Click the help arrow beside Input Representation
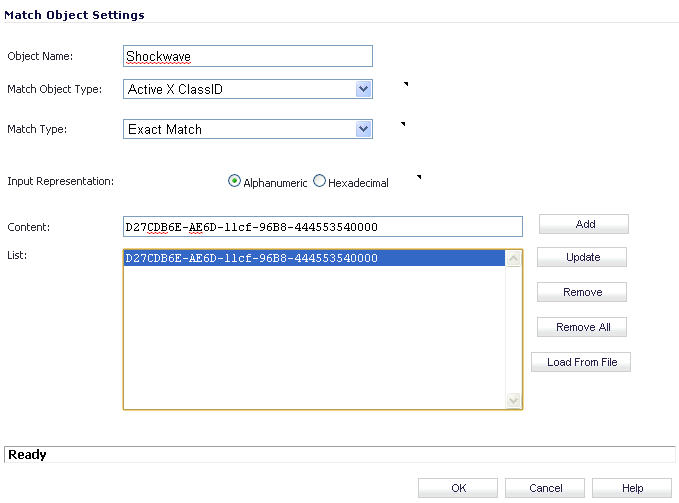The height and width of the screenshot is (503, 679). [x=419, y=177]
